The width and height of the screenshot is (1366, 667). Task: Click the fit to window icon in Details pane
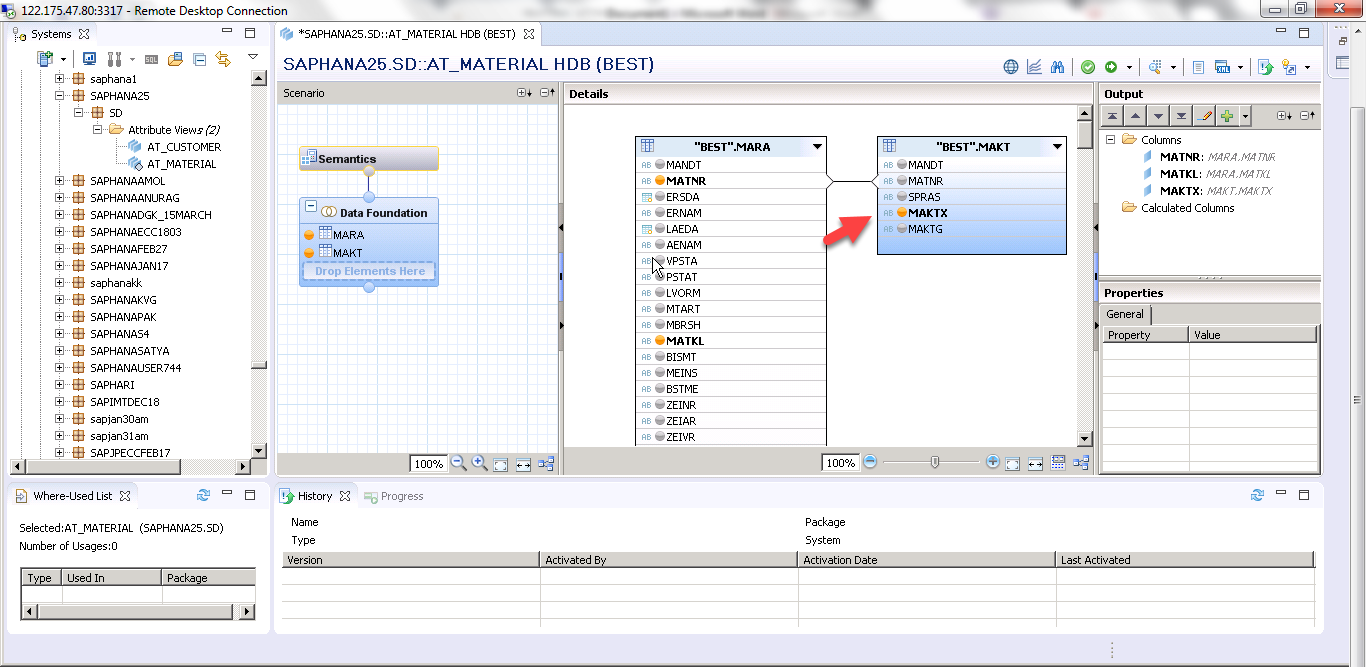click(x=1012, y=463)
